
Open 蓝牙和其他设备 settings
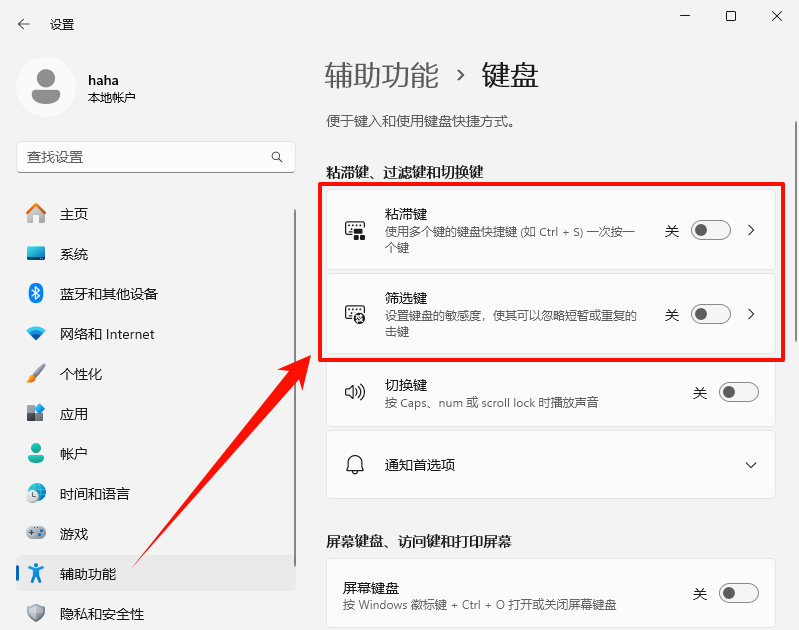[x=155, y=293]
